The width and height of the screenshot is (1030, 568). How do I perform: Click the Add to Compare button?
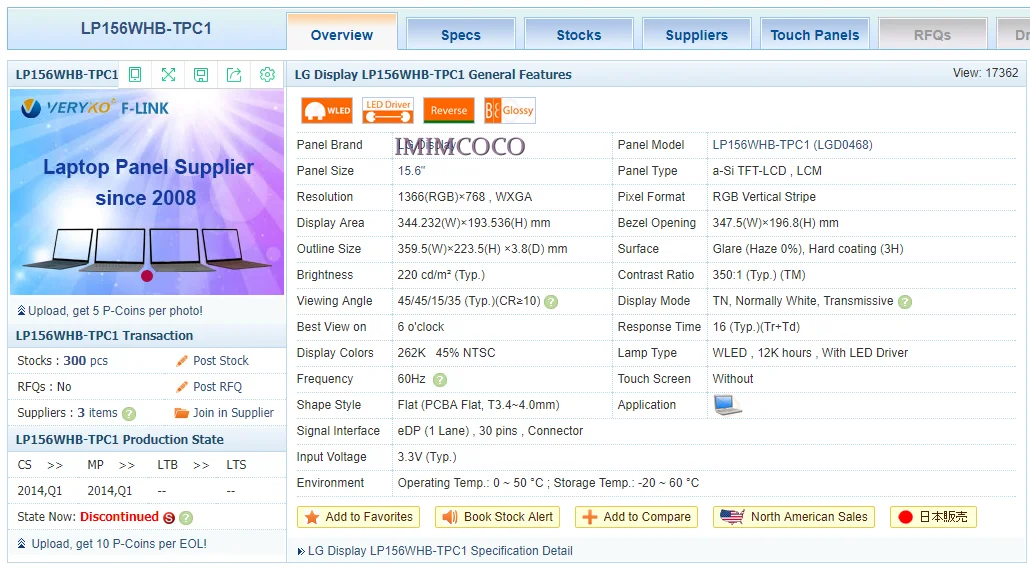click(x=636, y=517)
